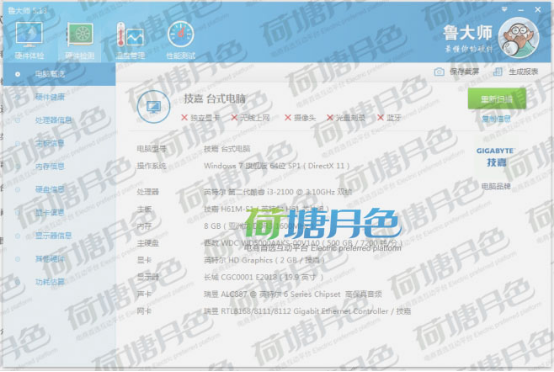Click the Lu Dashi avatar portrait
The height and width of the screenshot is (372, 554).
[519, 37]
